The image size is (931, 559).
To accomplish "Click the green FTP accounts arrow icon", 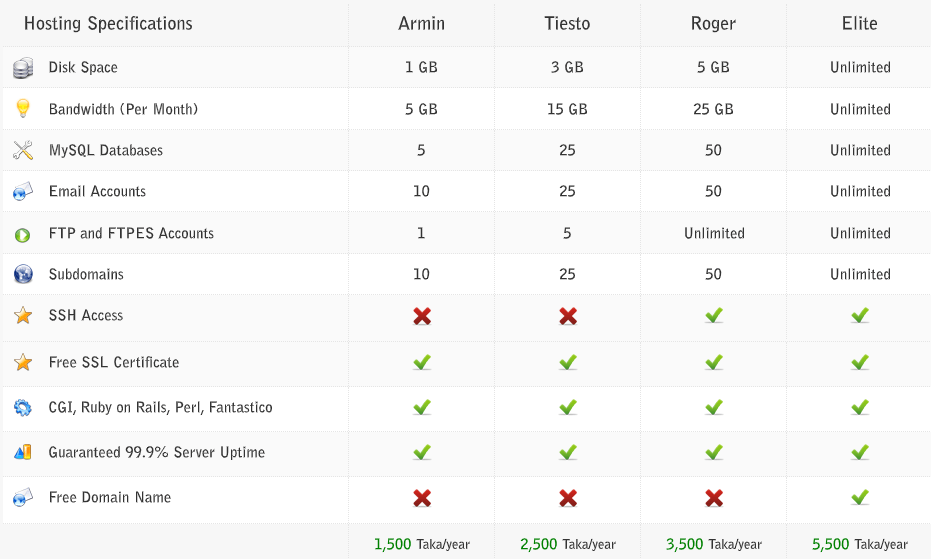I will (x=23, y=235).
